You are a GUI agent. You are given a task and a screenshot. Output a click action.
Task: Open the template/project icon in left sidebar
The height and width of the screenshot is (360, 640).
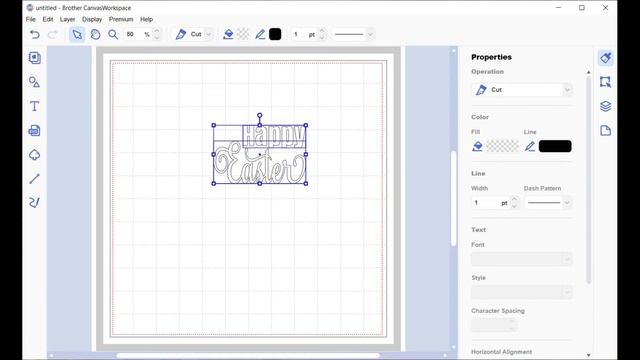[35, 58]
